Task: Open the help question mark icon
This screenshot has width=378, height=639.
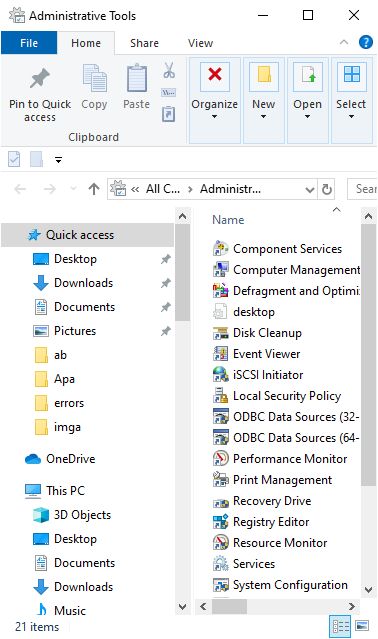Action: pyautogui.click(x=365, y=42)
